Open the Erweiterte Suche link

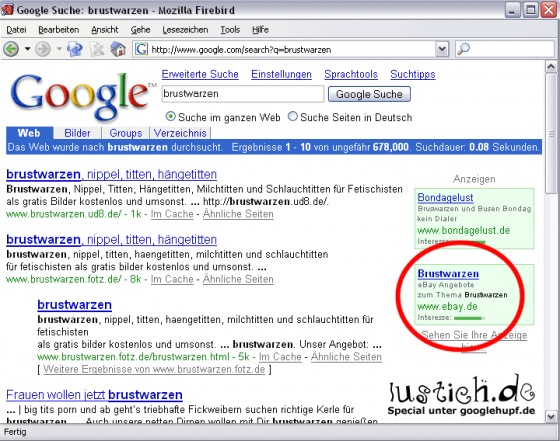tap(200, 74)
